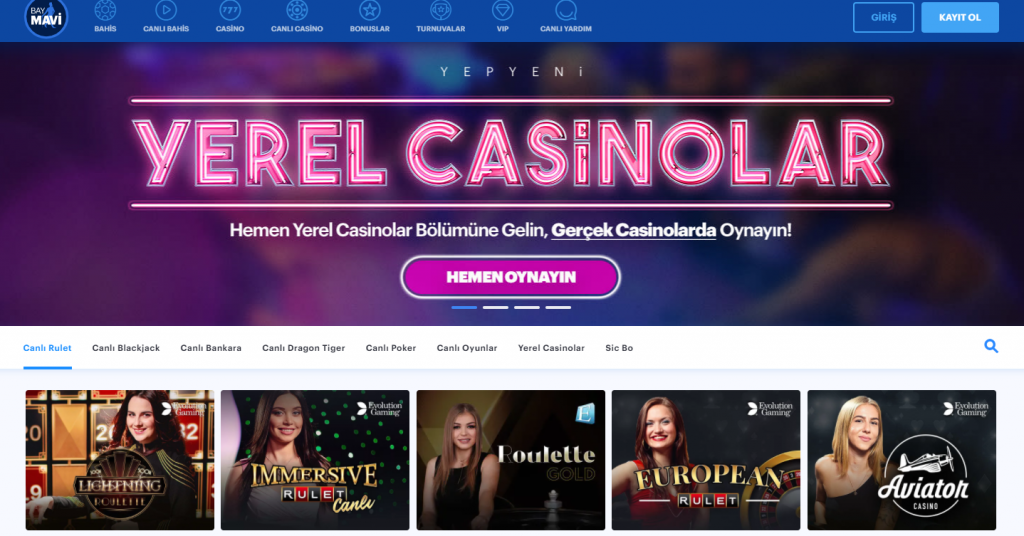1024x536 pixels.
Task: Switch to the Canlı Dragon Tiger tab
Action: click(304, 348)
